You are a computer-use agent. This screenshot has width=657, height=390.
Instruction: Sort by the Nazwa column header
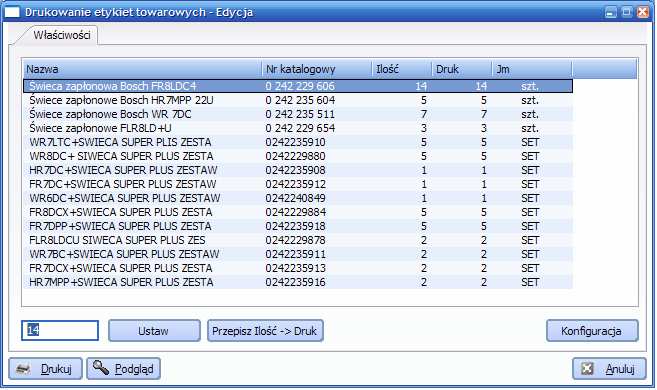click(x=142, y=69)
